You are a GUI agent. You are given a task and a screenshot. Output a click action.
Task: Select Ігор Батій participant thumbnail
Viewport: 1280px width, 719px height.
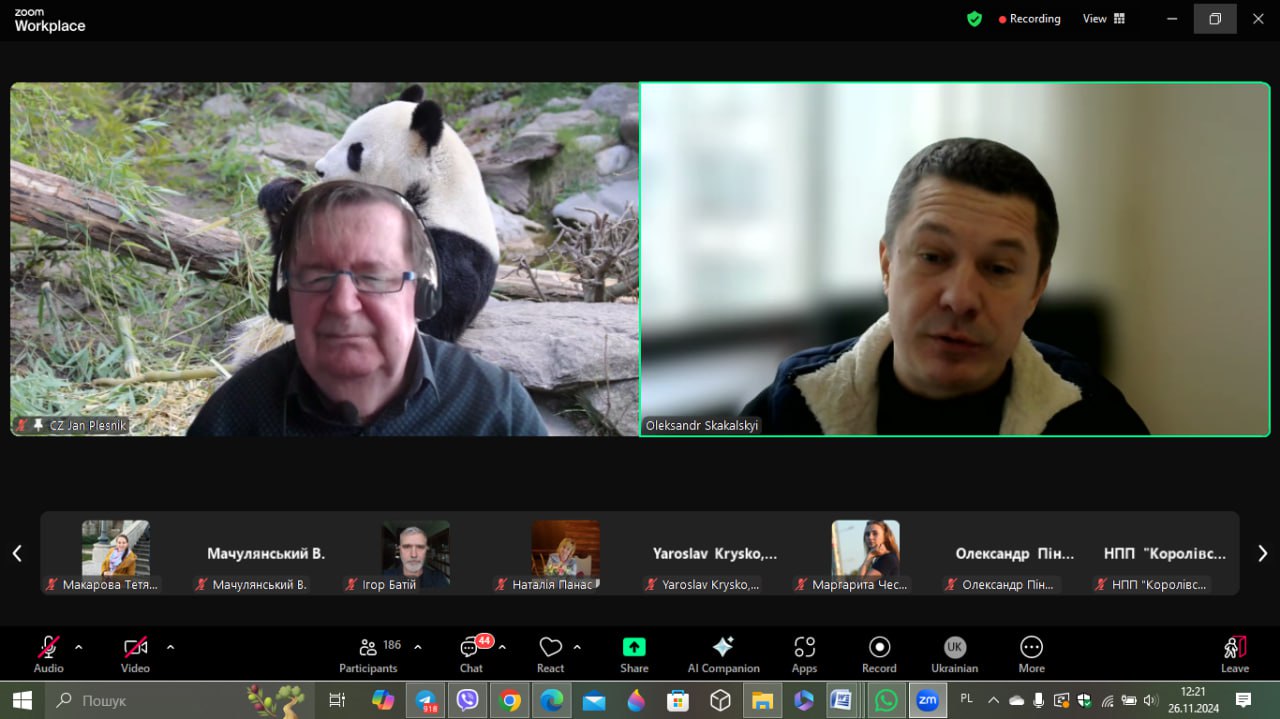[415, 555]
